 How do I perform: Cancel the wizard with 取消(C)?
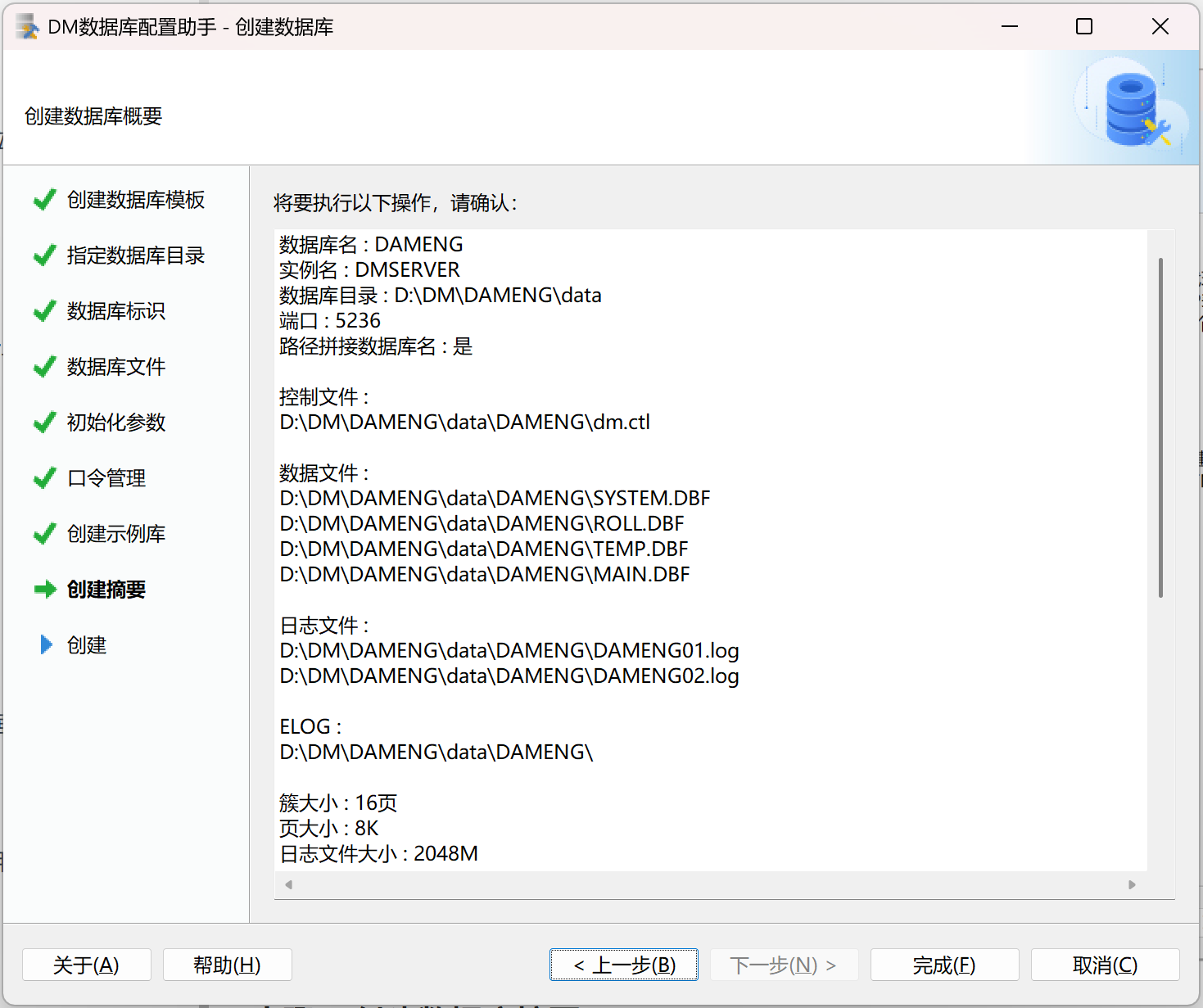pos(1106,965)
